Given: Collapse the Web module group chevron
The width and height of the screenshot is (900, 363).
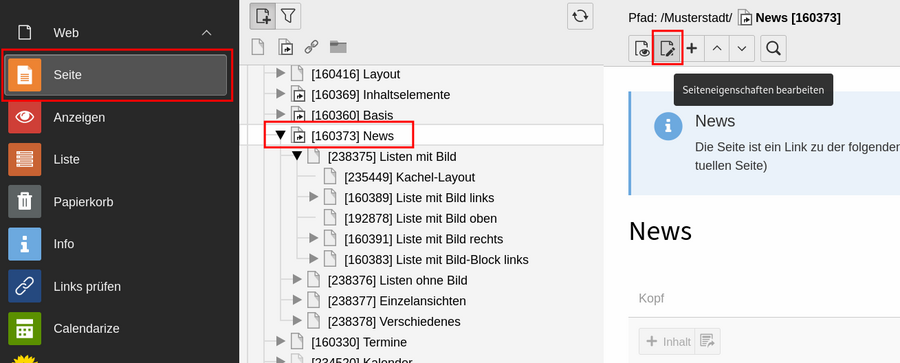Looking at the screenshot, I should [x=207, y=33].
